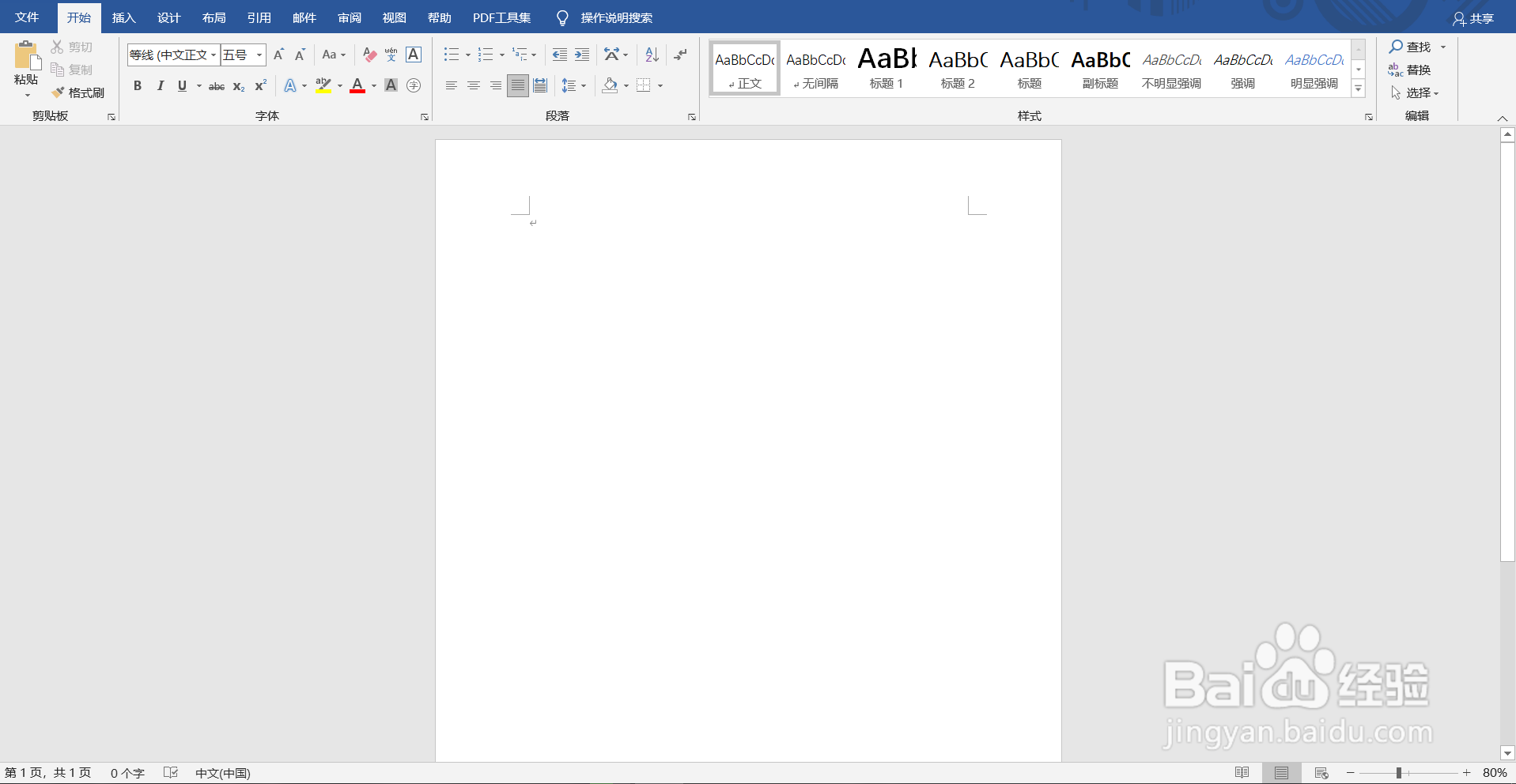1516x784 pixels.
Task: Align text to the right
Action: [x=496, y=85]
